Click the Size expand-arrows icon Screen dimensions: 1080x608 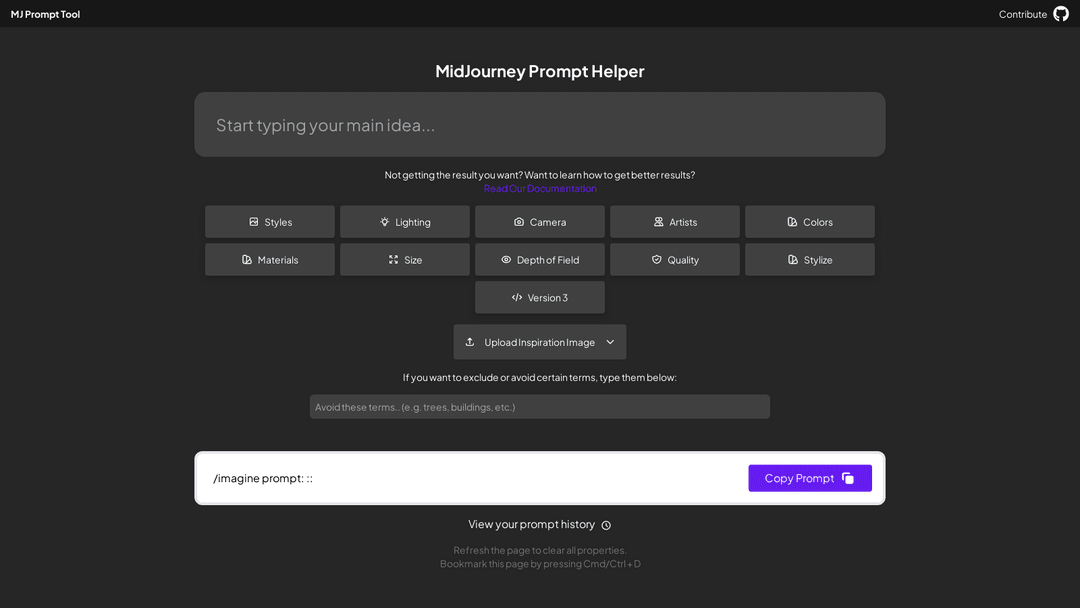pyautogui.click(x=393, y=260)
